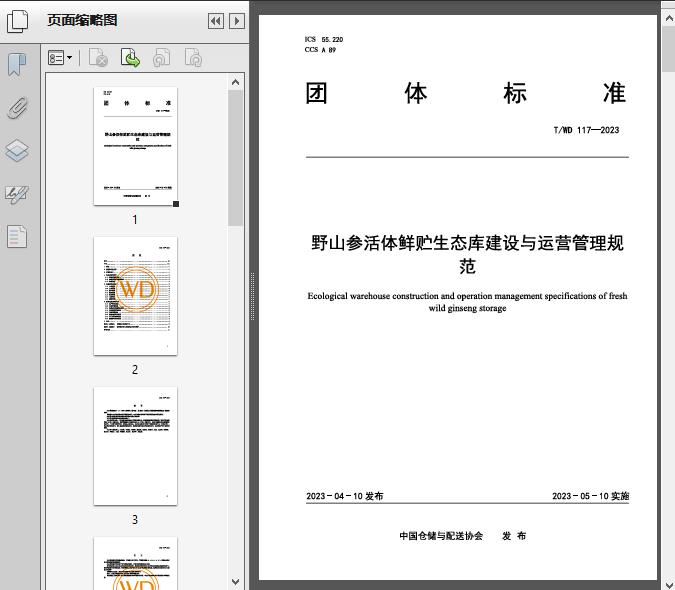This screenshot has height=590, width=675.
Task: Click the page label '2' under thumbnail
Action: pyautogui.click(x=135, y=369)
